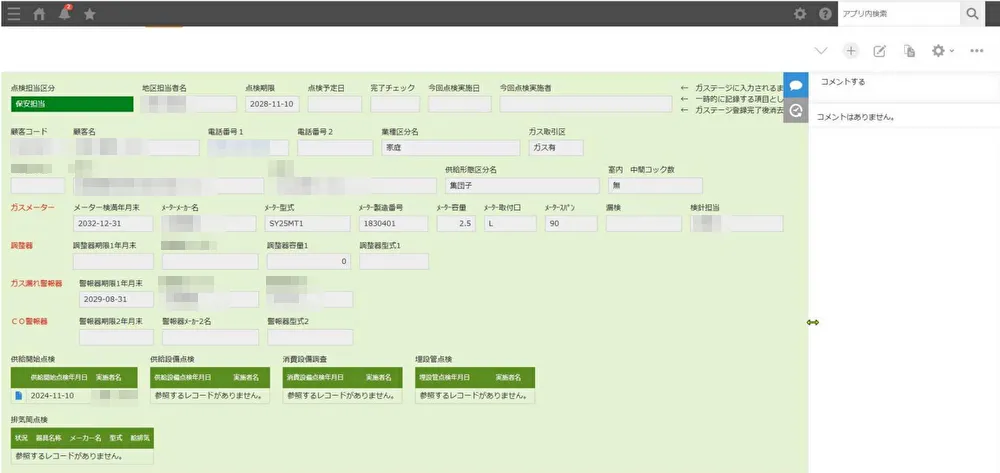
Task: Switch to the comments speech bubble tab
Action: 796,86
